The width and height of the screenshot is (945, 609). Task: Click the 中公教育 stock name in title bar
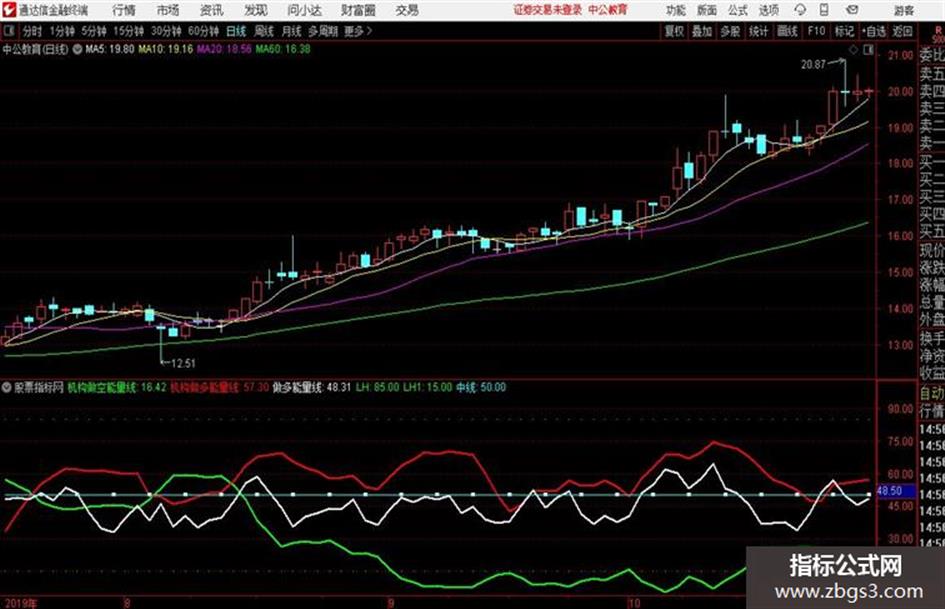pyautogui.click(x=608, y=10)
